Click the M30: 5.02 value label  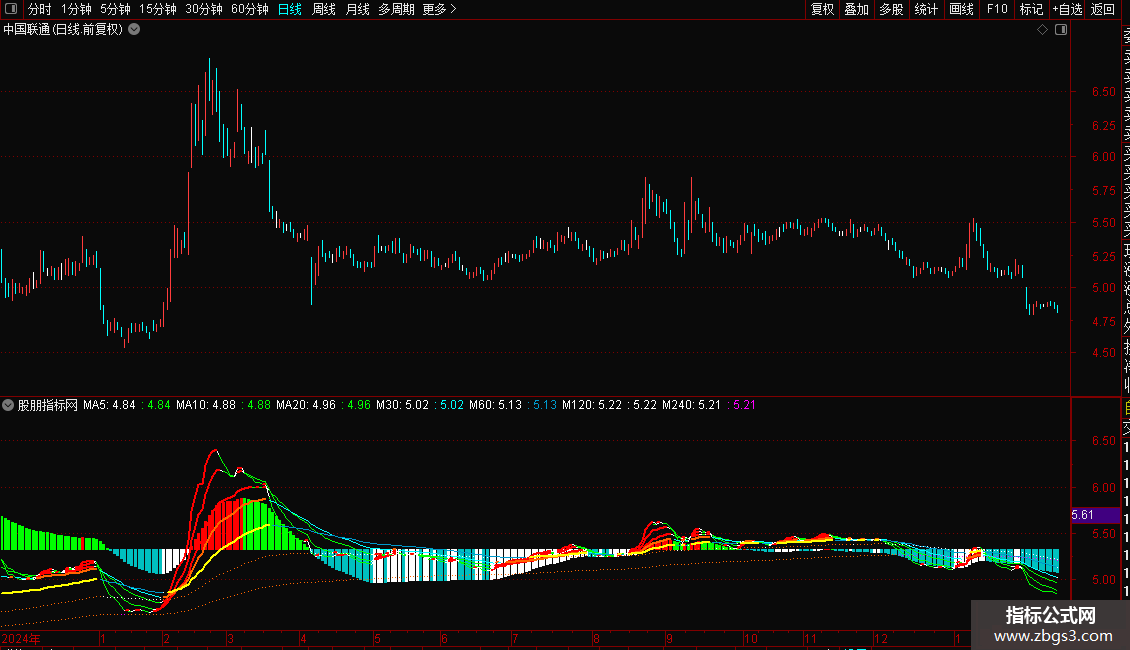[x=402, y=405]
